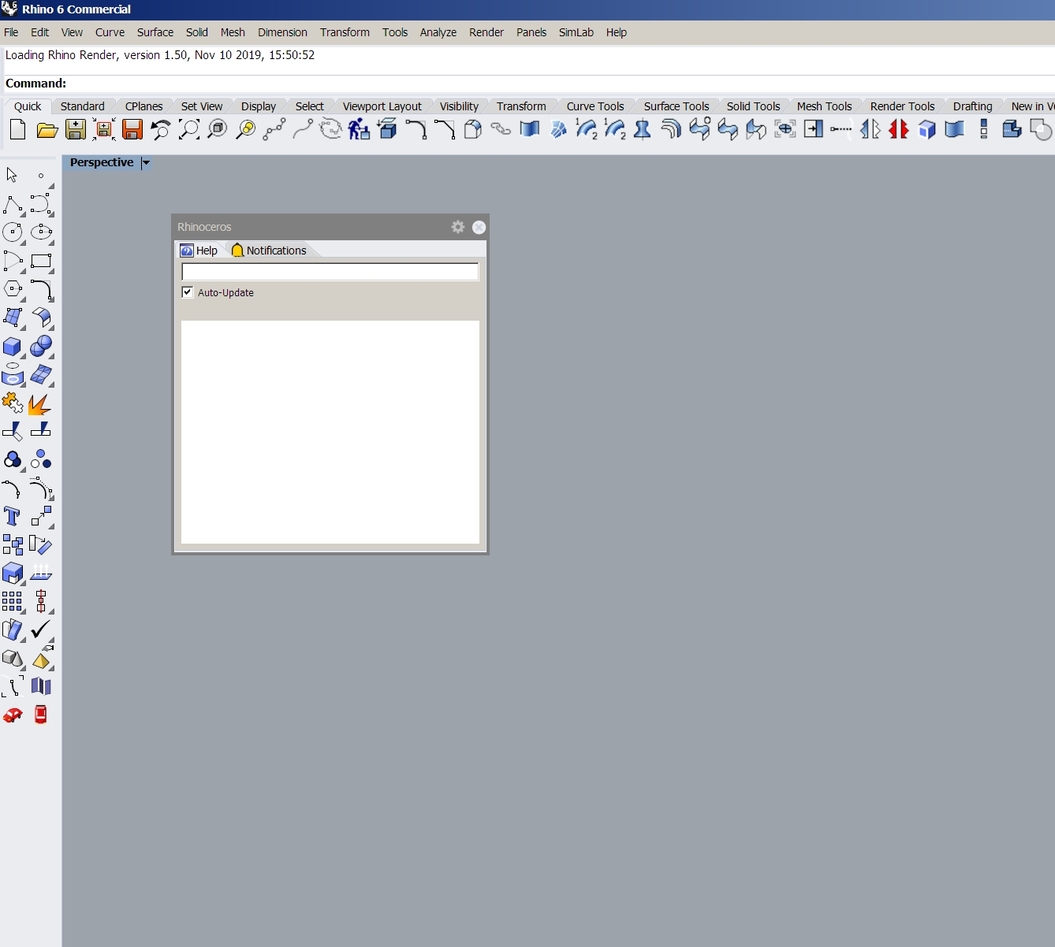Click the Join puzzle pieces icon
The width and height of the screenshot is (1055, 947).
click(12, 403)
